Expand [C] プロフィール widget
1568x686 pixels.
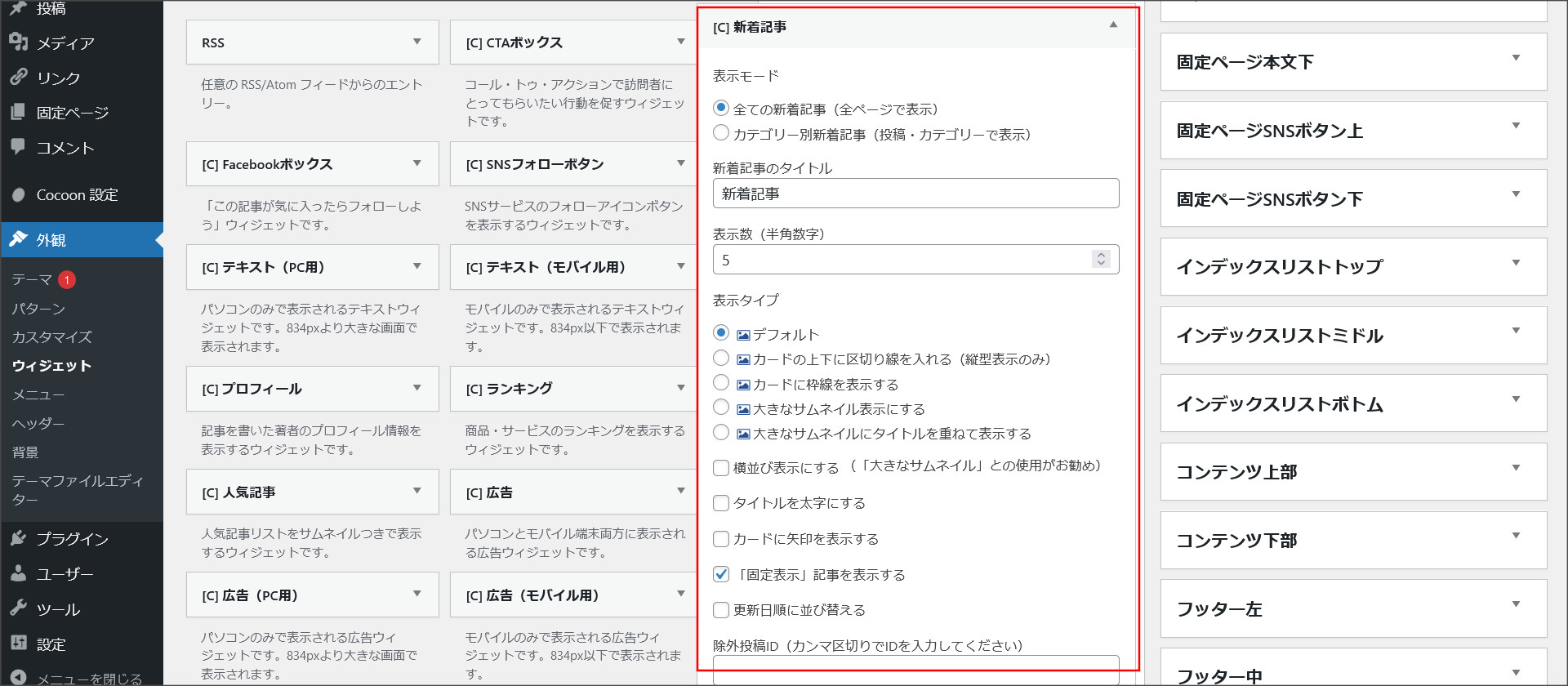416,388
